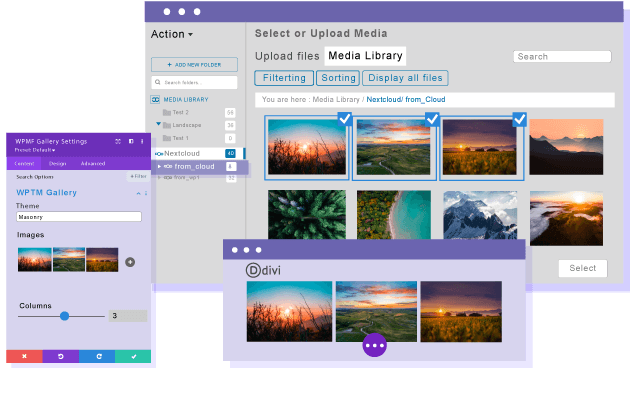Discard changes with the red X button

pos(24,356)
